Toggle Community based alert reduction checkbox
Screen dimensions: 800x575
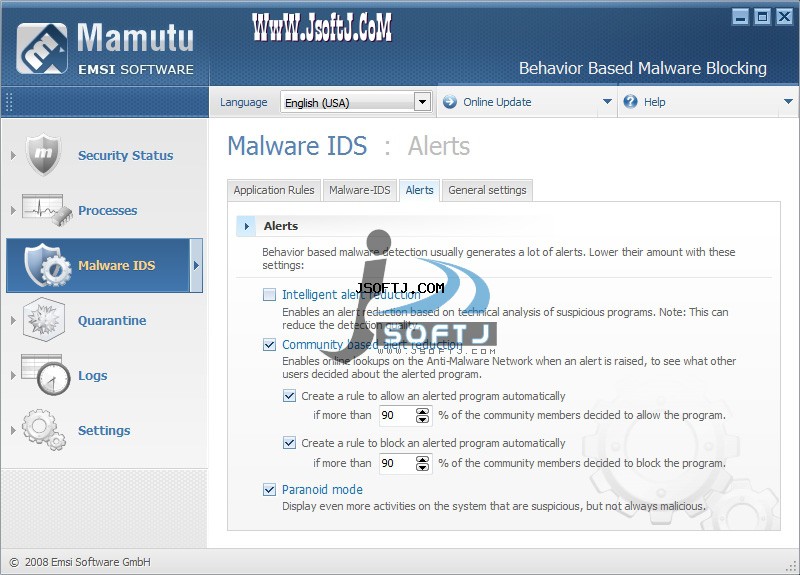coord(269,344)
